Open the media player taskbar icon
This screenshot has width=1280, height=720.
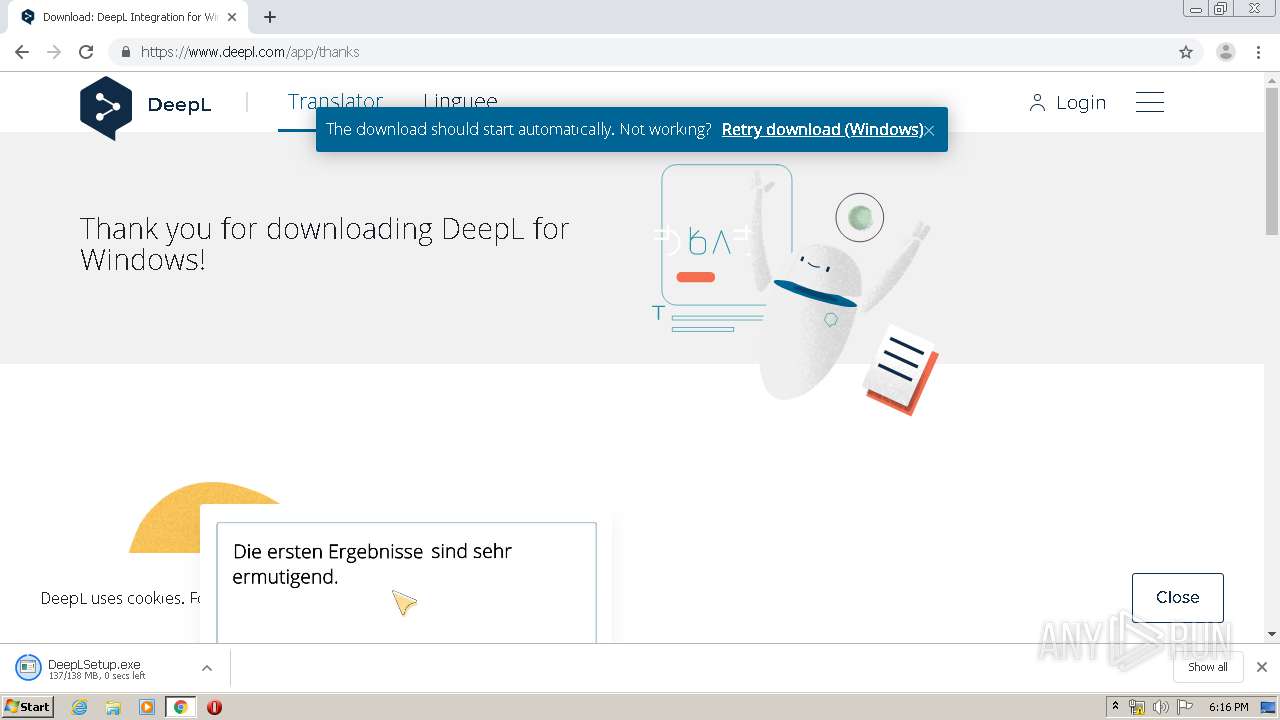147,707
